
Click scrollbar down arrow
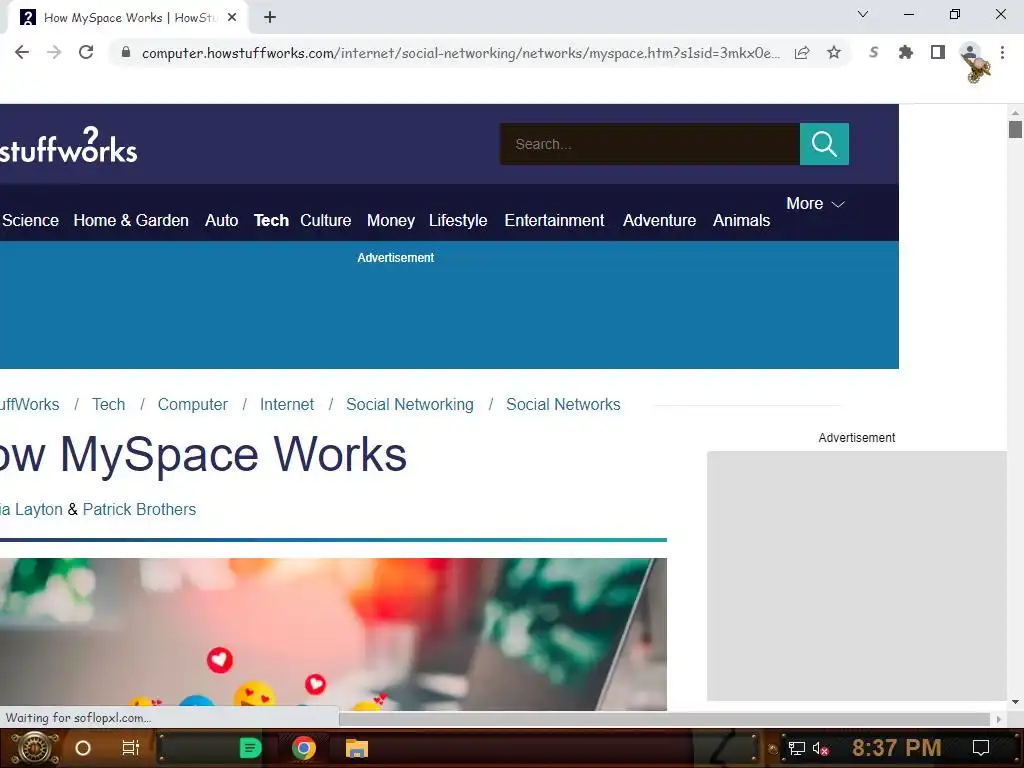[1015, 702]
